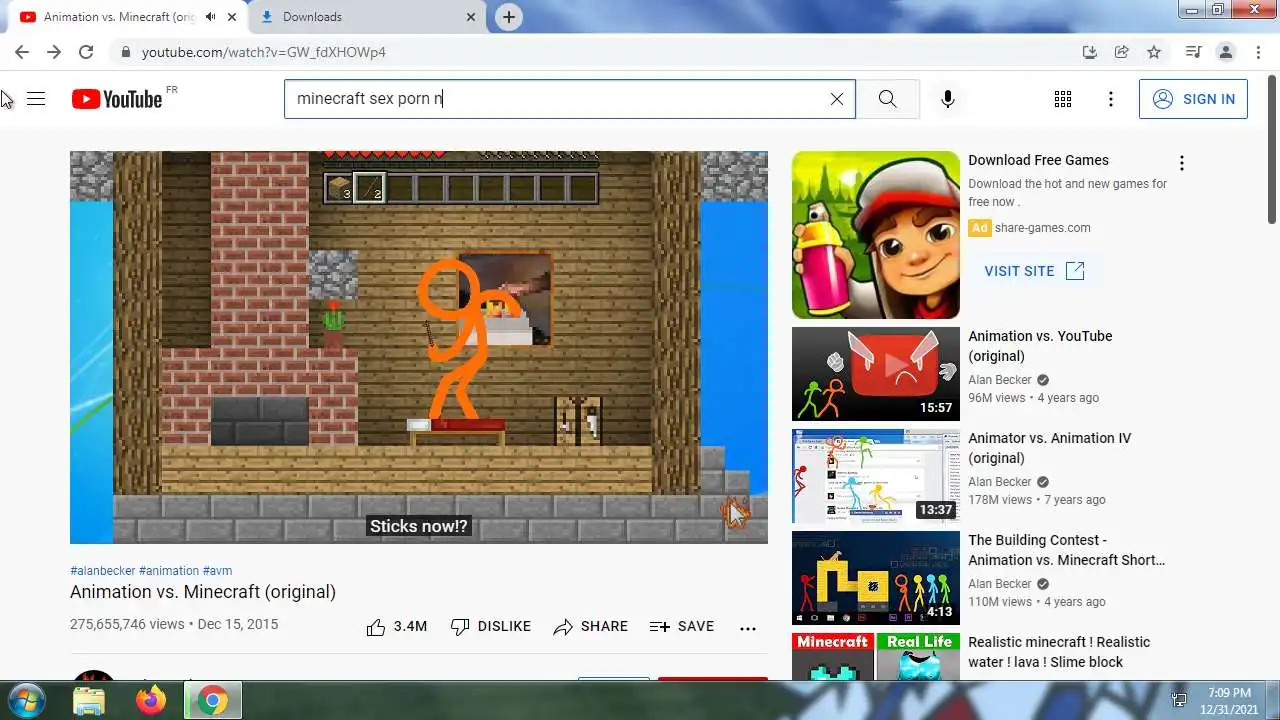The width and height of the screenshot is (1280, 720).
Task: Click the install app icon in address bar
Action: pyautogui.click(x=1090, y=52)
